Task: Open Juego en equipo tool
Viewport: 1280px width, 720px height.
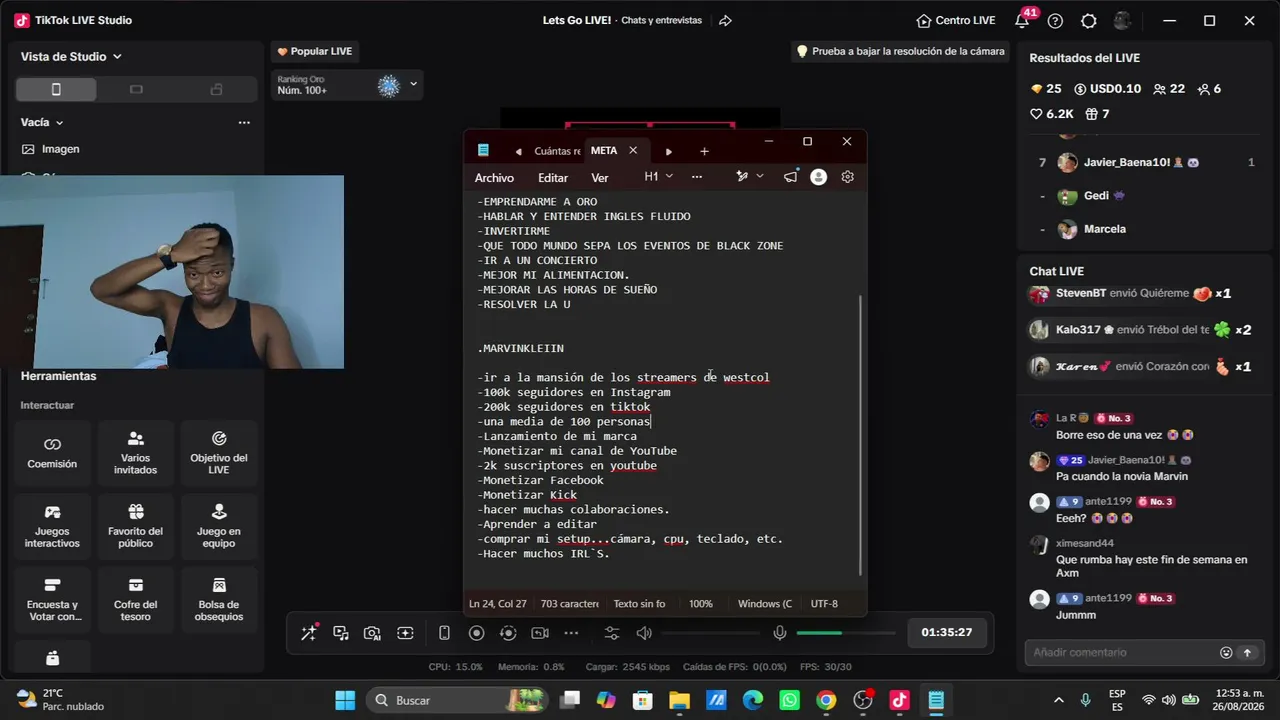Action: click(x=219, y=526)
